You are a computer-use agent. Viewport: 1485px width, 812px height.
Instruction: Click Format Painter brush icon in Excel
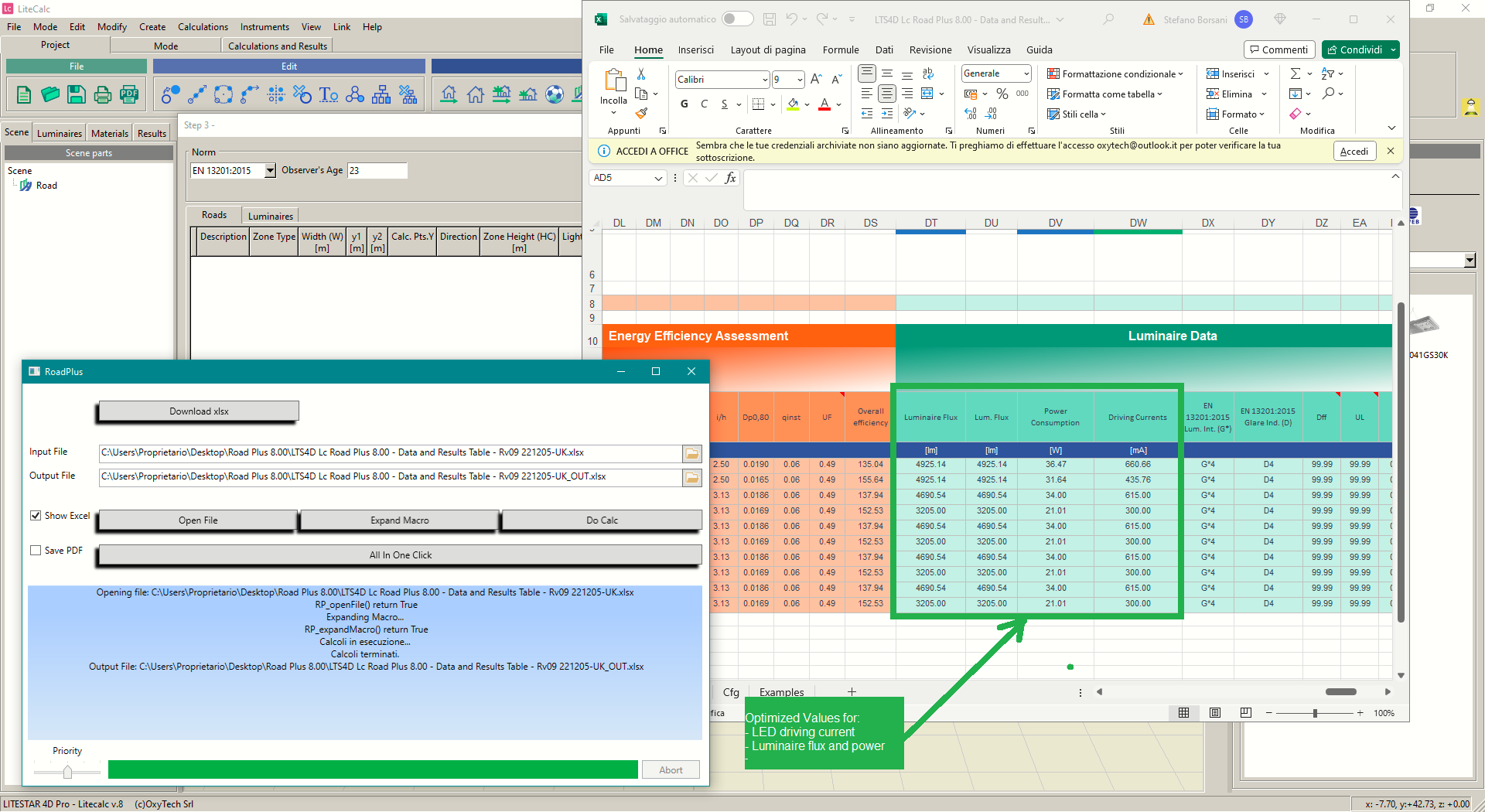(x=641, y=113)
